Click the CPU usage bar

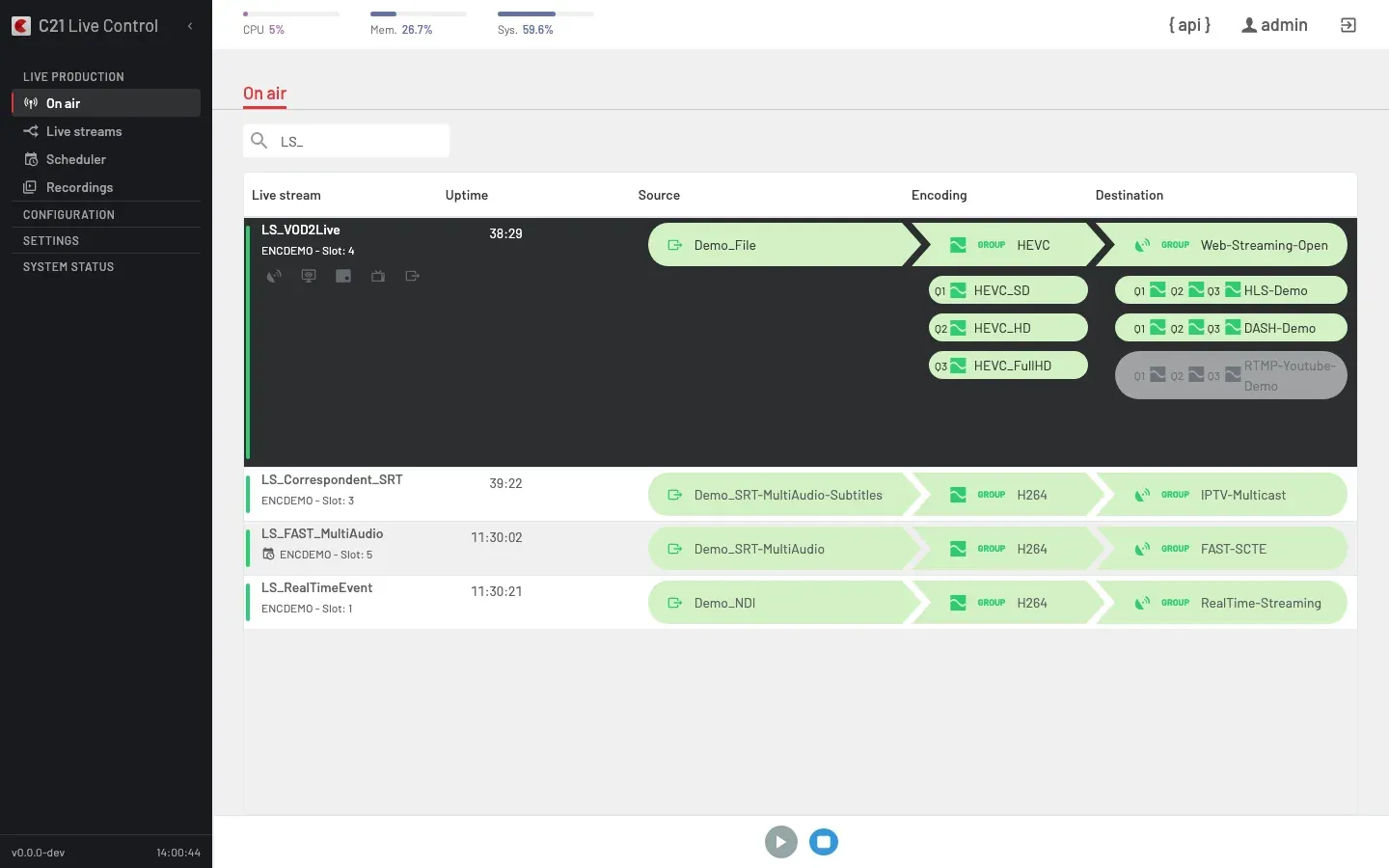coord(291,14)
